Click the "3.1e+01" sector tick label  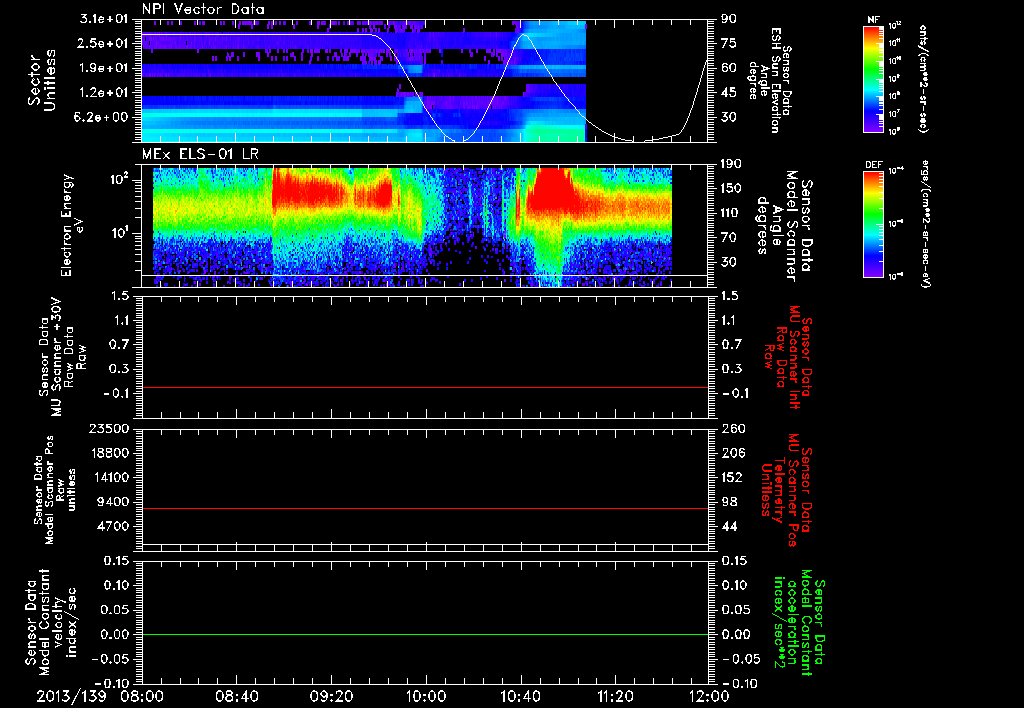[x=104, y=19]
